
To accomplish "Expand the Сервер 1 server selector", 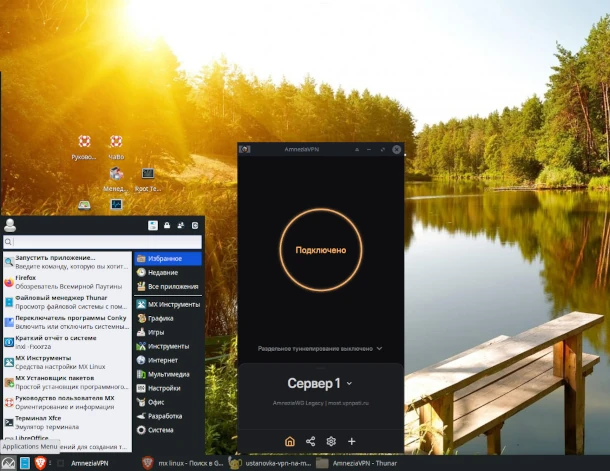I will [320, 383].
